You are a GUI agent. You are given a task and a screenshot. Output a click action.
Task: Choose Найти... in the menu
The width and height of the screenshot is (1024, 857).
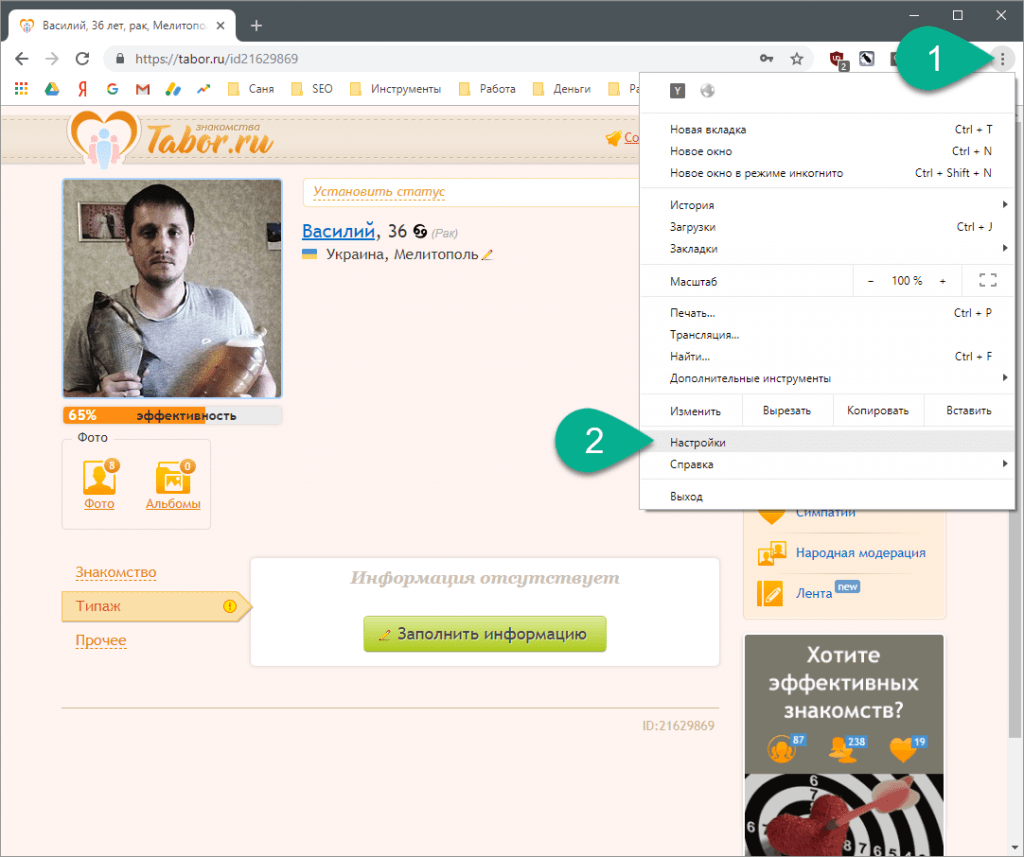[x=827, y=356]
